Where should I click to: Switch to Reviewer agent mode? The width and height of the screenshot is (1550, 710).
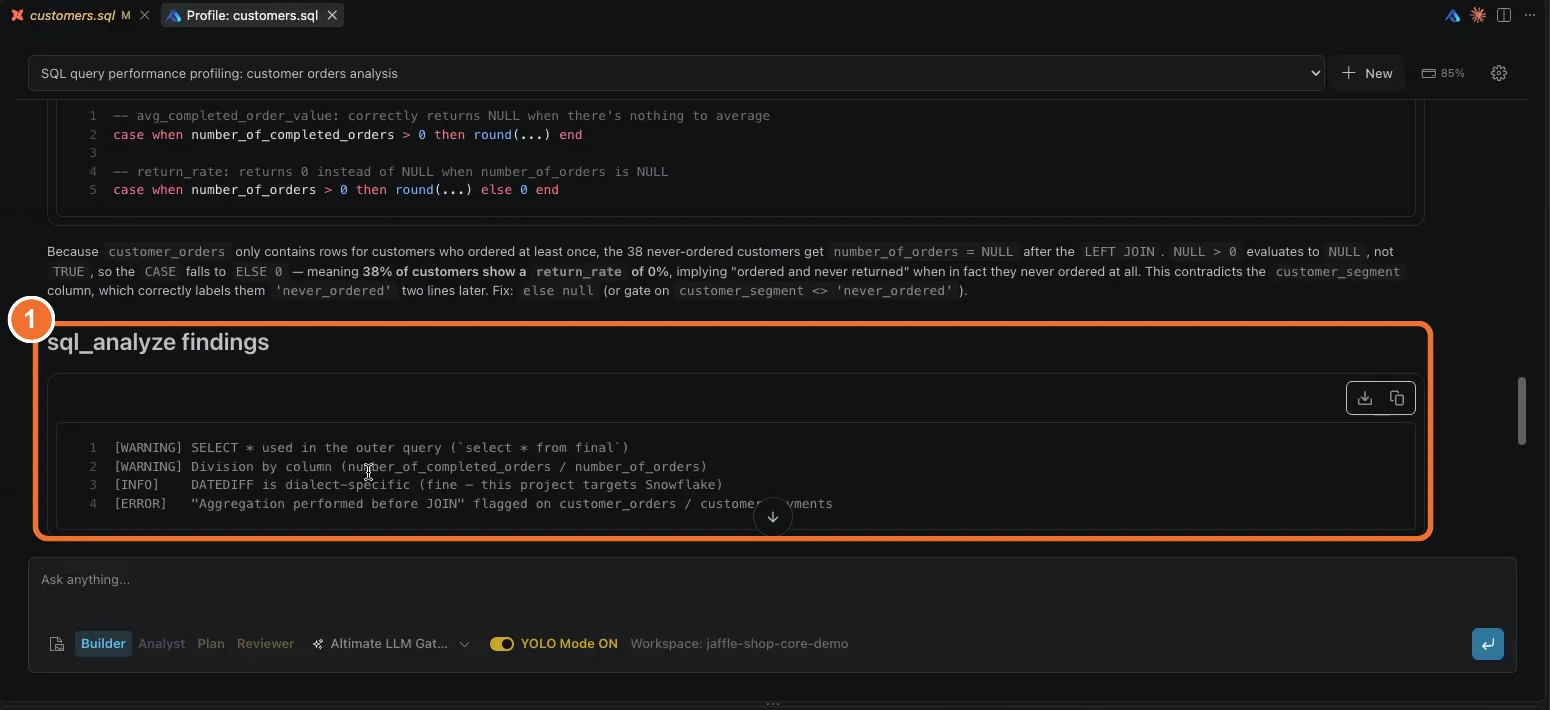click(x=265, y=644)
